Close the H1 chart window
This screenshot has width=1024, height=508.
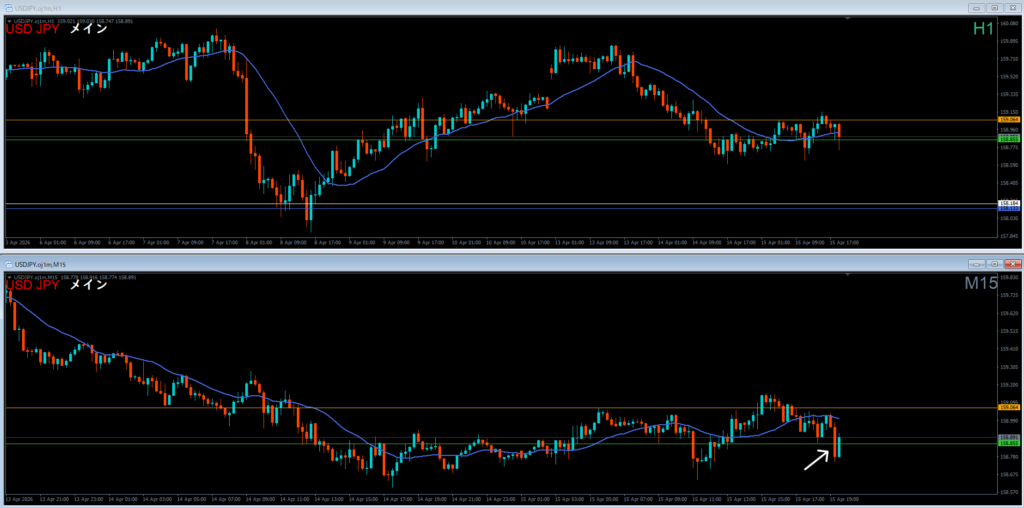1012,7
